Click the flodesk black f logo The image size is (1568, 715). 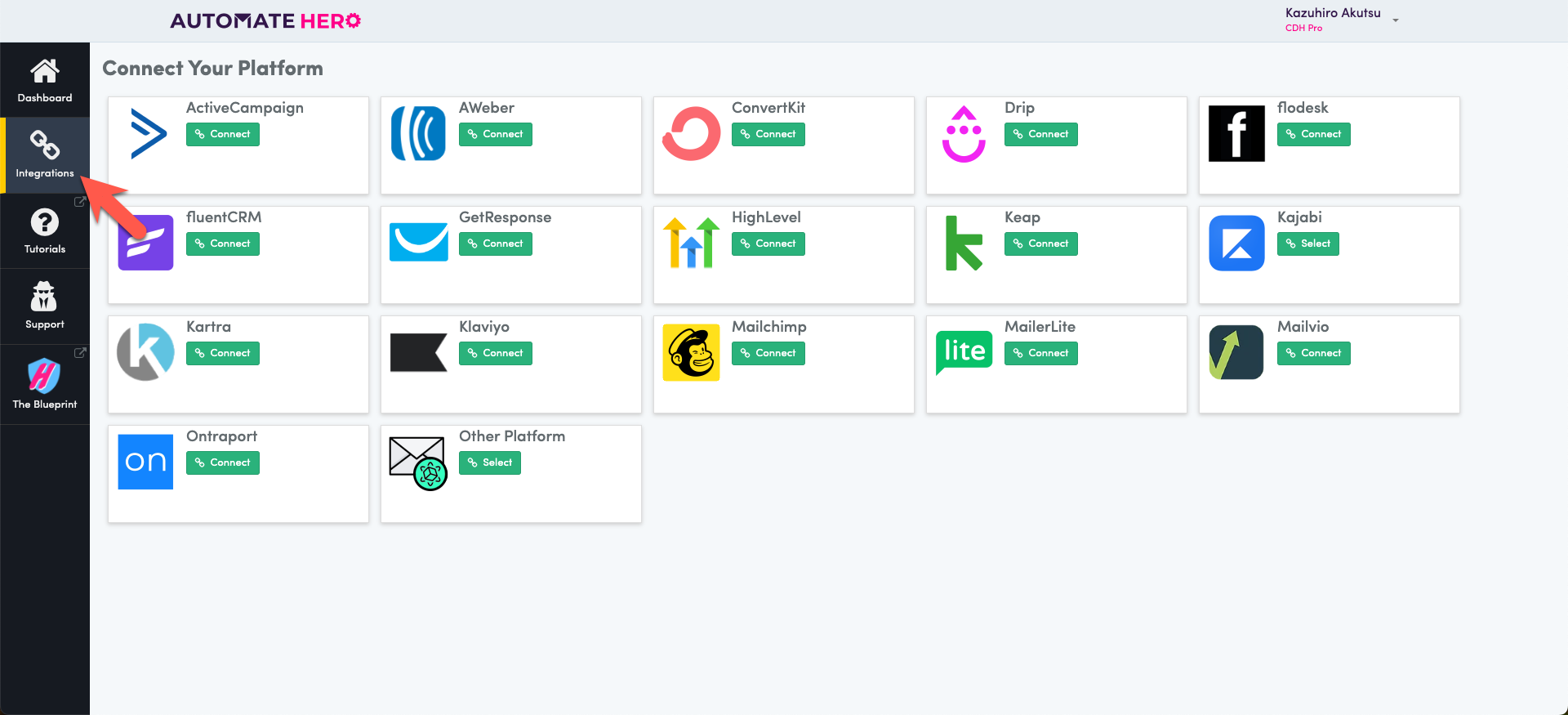click(1236, 133)
